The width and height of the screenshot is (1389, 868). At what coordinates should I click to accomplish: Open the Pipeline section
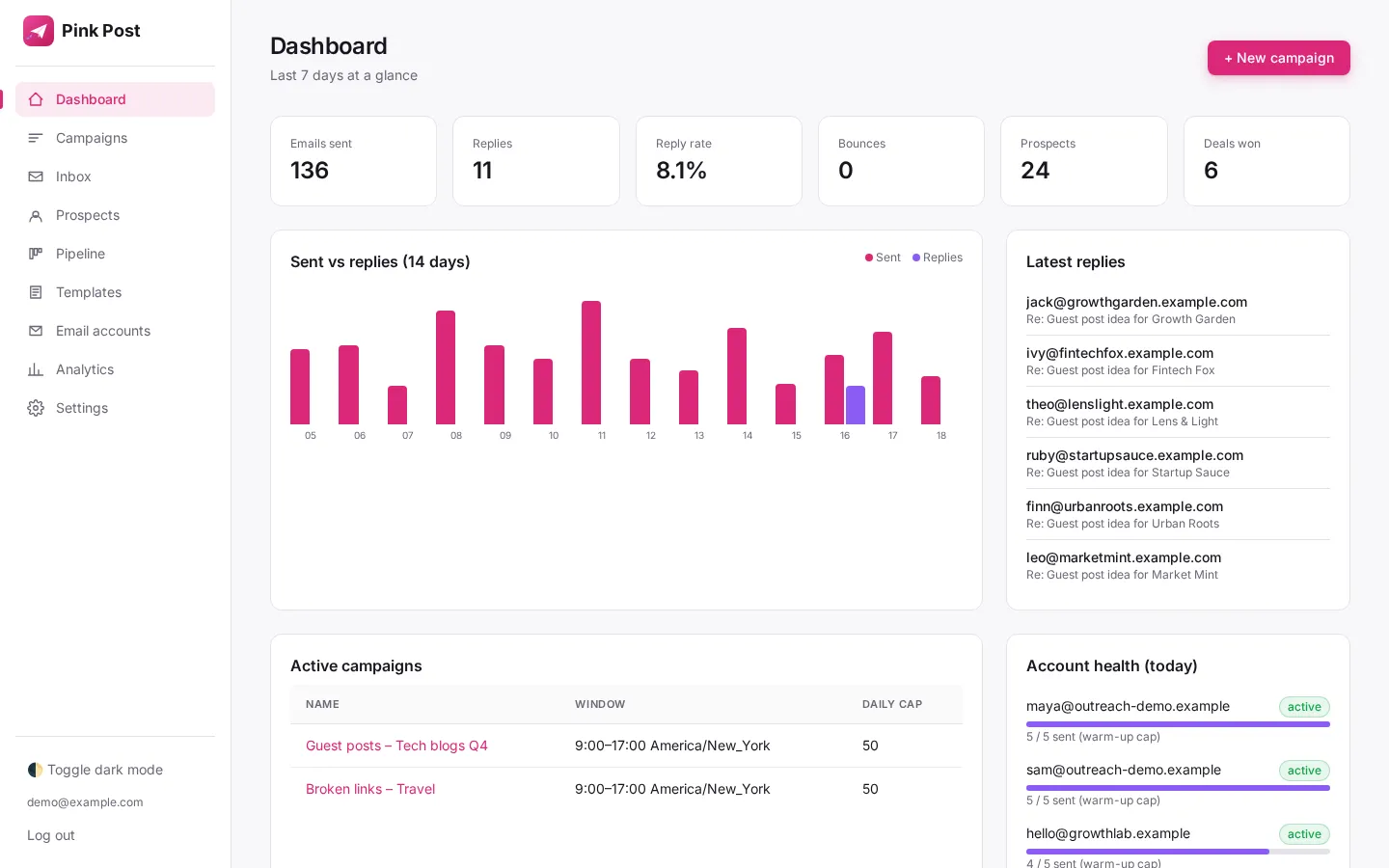pyautogui.click(x=115, y=254)
